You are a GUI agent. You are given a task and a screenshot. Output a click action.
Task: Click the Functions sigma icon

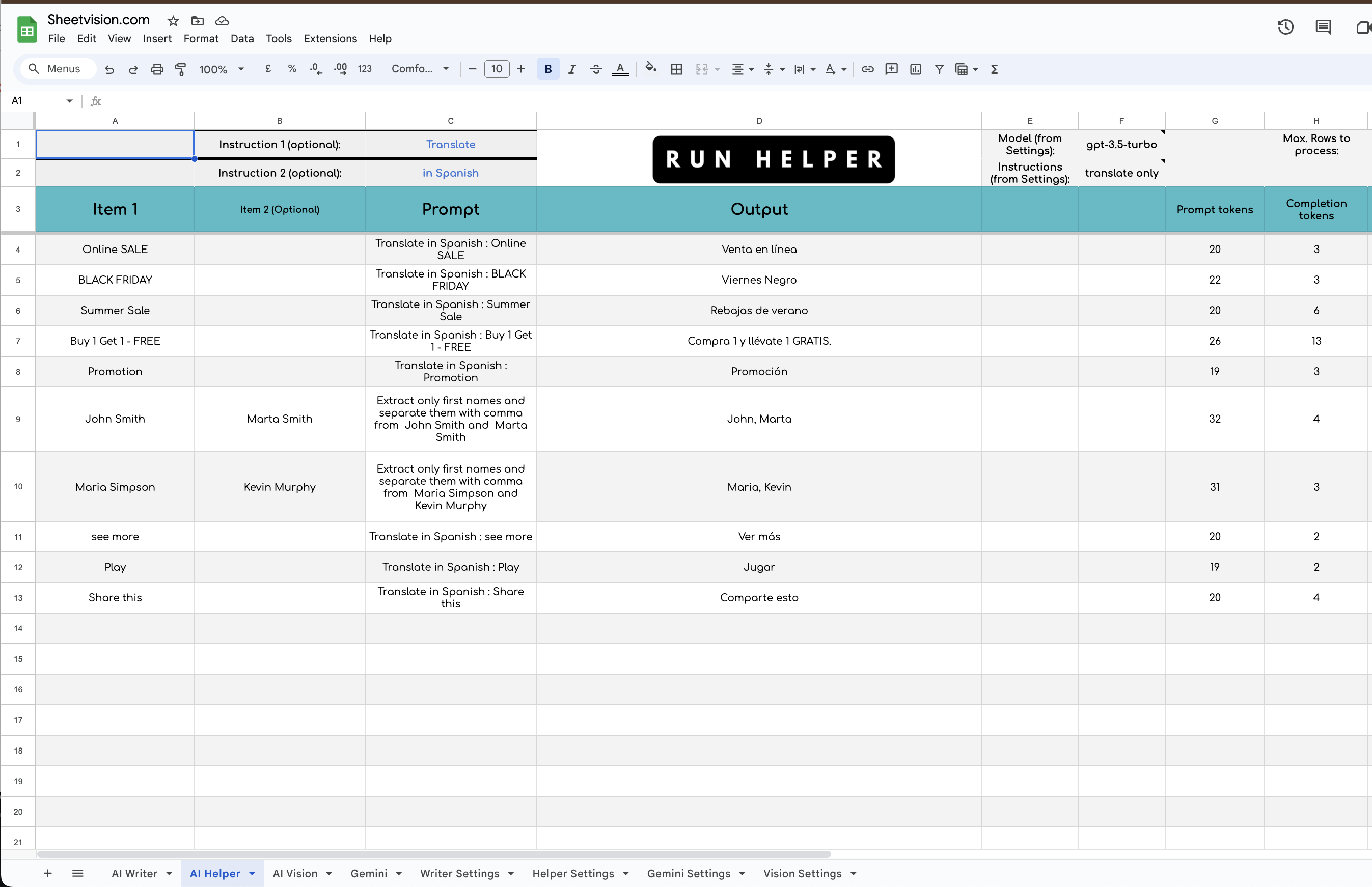click(994, 69)
